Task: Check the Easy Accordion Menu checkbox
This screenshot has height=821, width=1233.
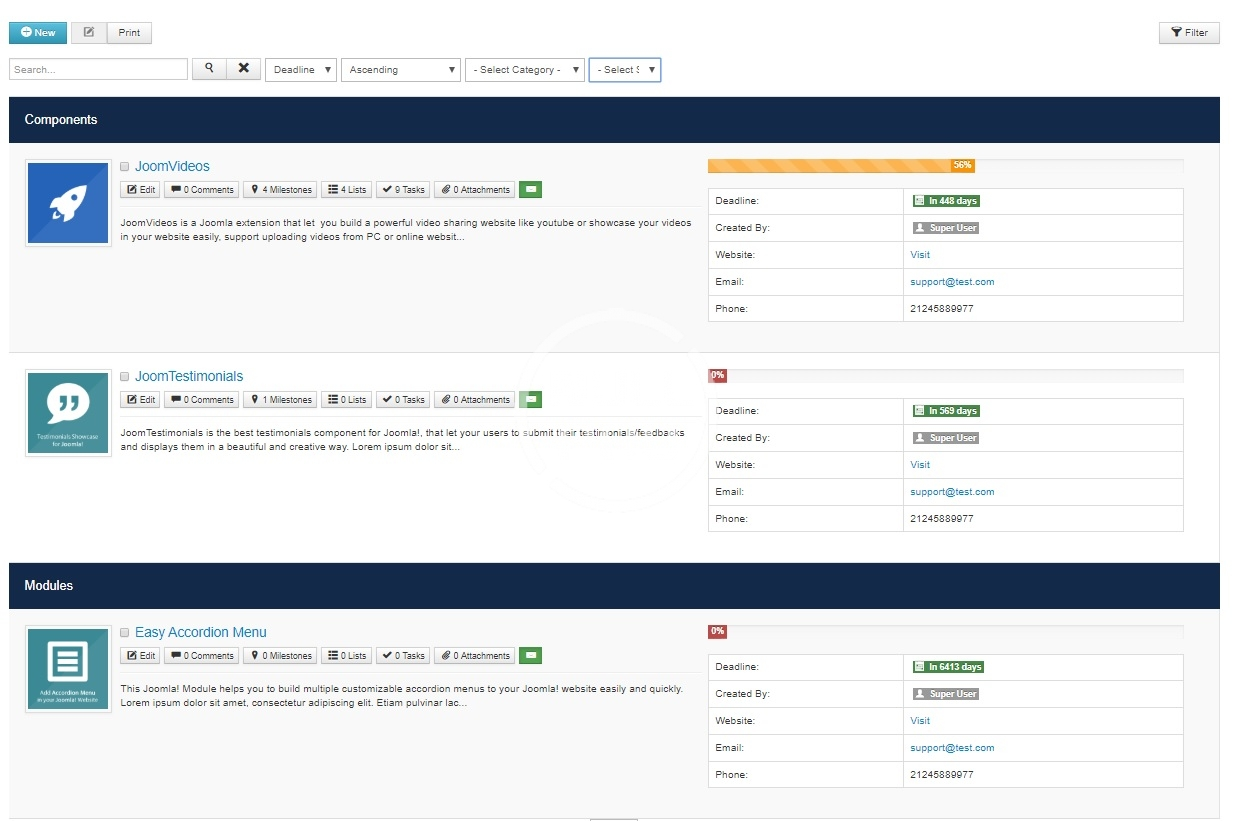Action: pyautogui.click(x=125, y=633)
